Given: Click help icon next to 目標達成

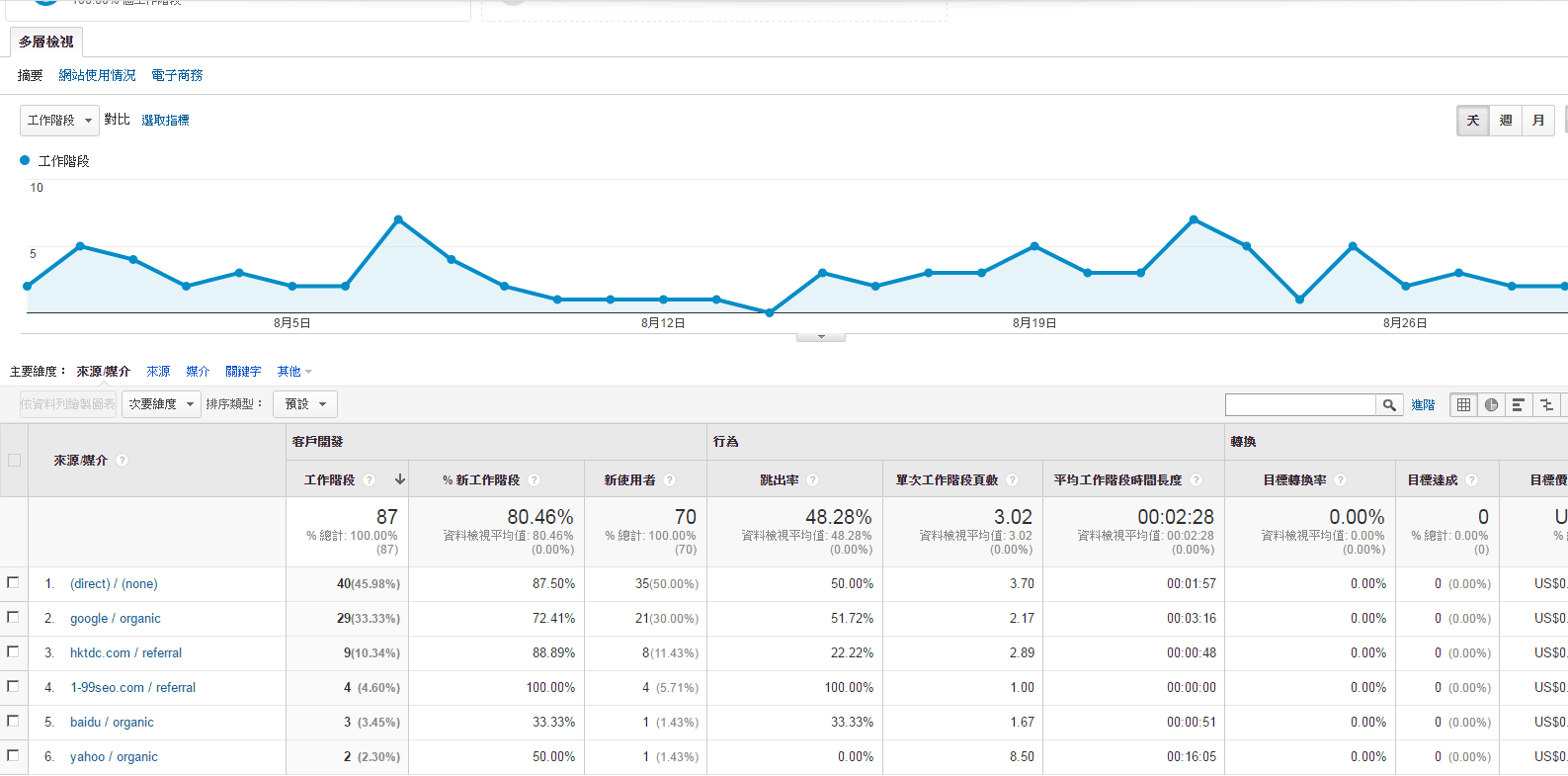Looking at the screenshot, I should click(x=1472, y=480).
